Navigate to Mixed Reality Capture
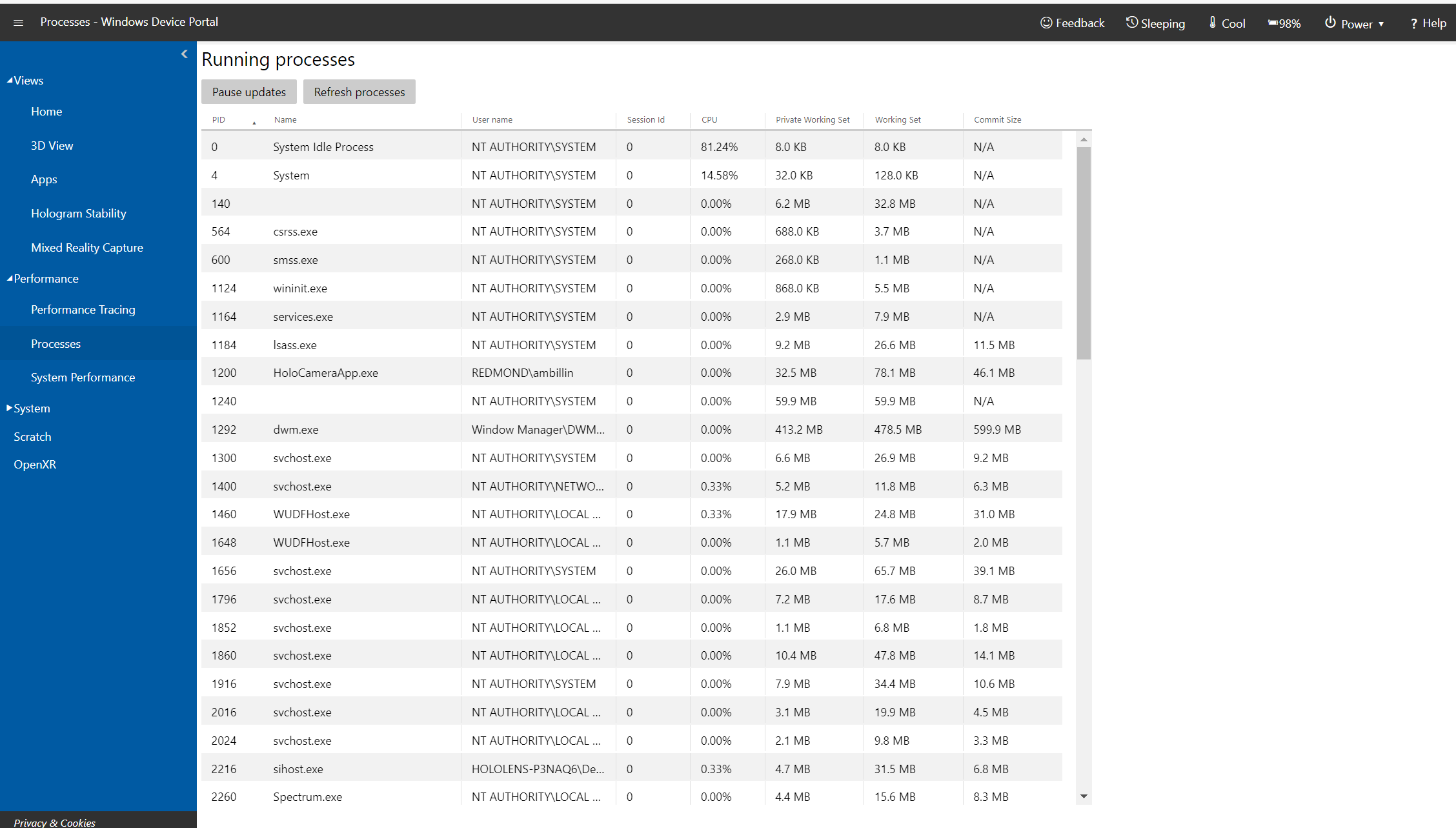The width and height of the screenshot is (1456, 828). (86, 247)
